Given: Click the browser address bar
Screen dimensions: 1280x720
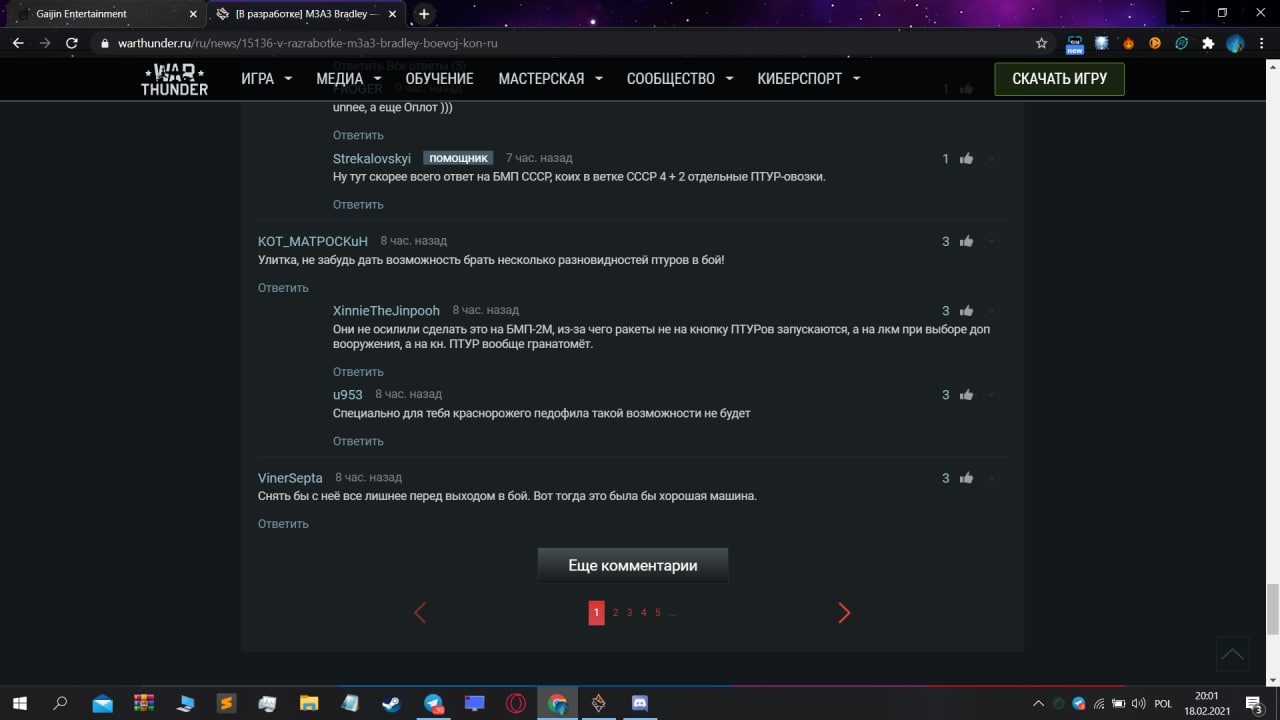Looking at the screenshot, I should [x=560, y=43].
